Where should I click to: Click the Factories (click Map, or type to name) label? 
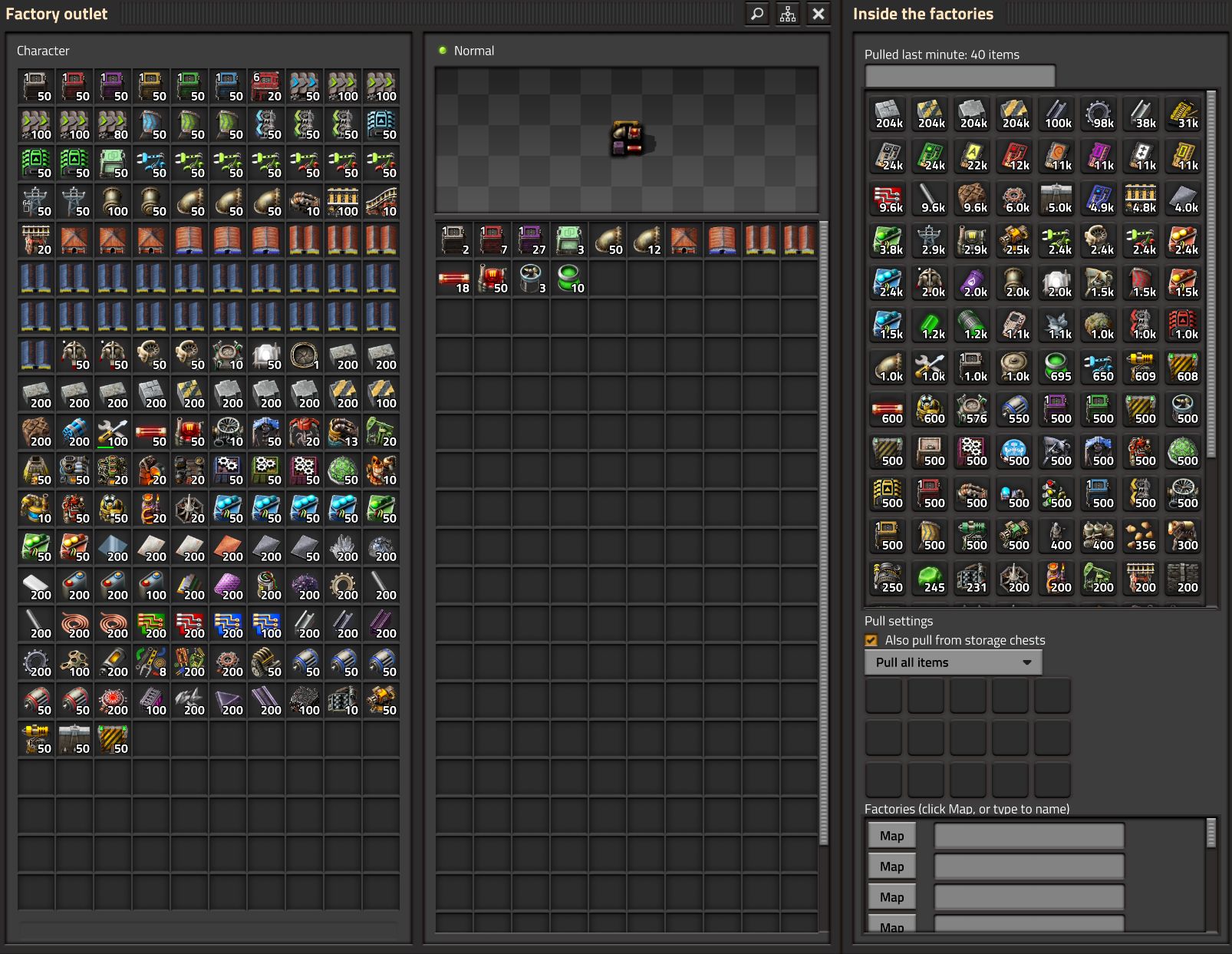967,809
